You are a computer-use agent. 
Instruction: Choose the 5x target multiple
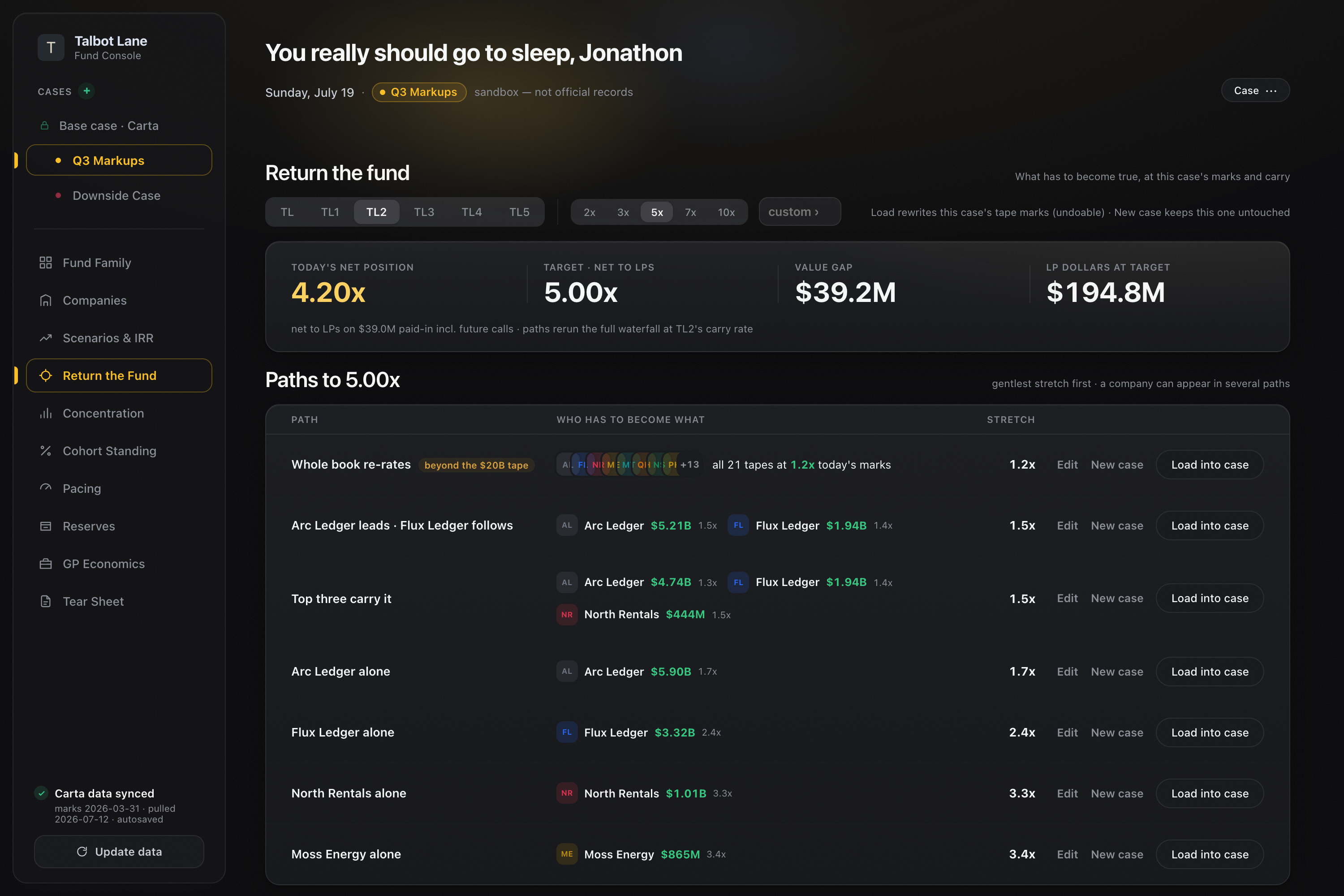point(657,212)
